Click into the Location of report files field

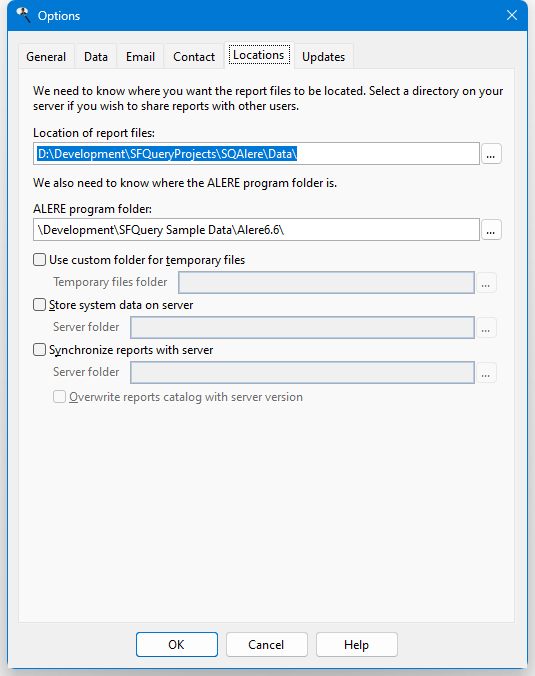tap(256, 154)
